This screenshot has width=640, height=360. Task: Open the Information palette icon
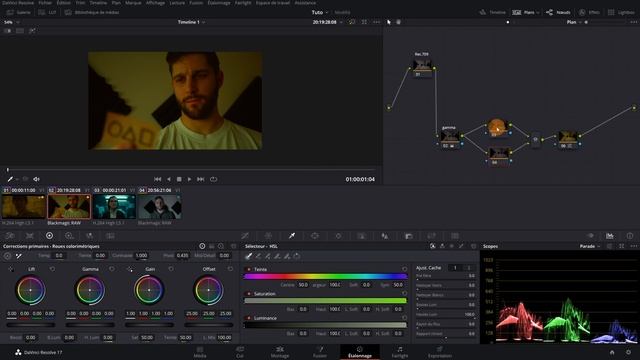click(630, 236)
